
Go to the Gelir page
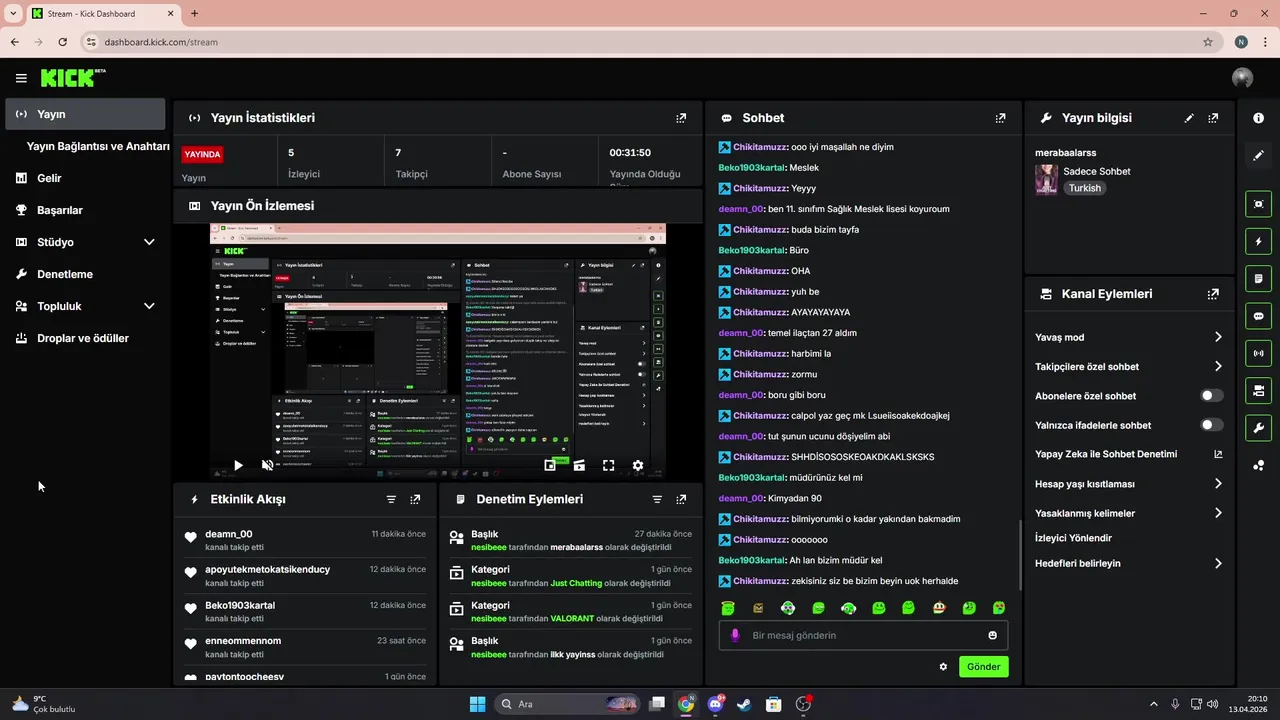pos(85,178)
